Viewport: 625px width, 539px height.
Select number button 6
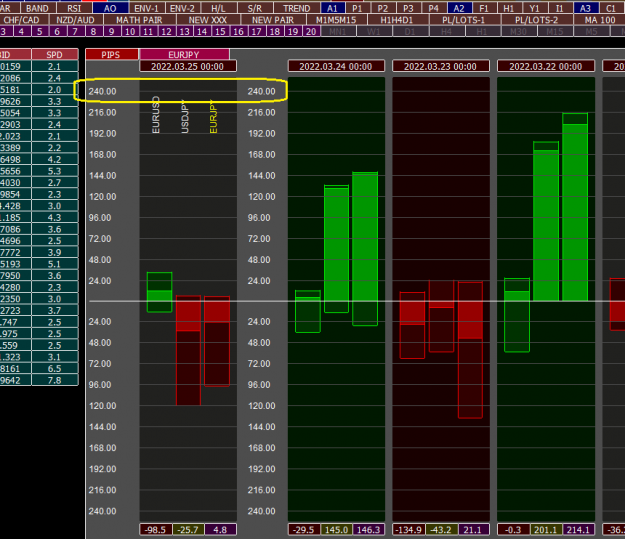coord(57,31)
